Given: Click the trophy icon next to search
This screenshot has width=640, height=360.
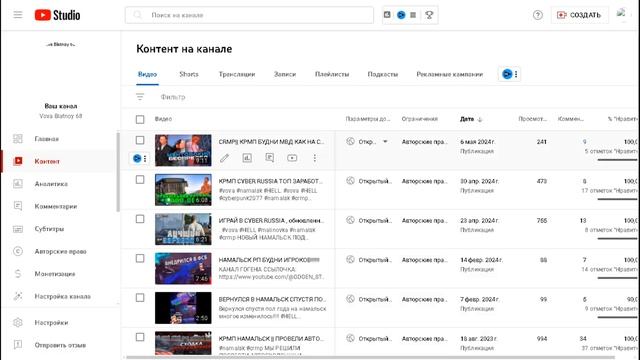Looking at the screenshot, I should tap(429, 15).
